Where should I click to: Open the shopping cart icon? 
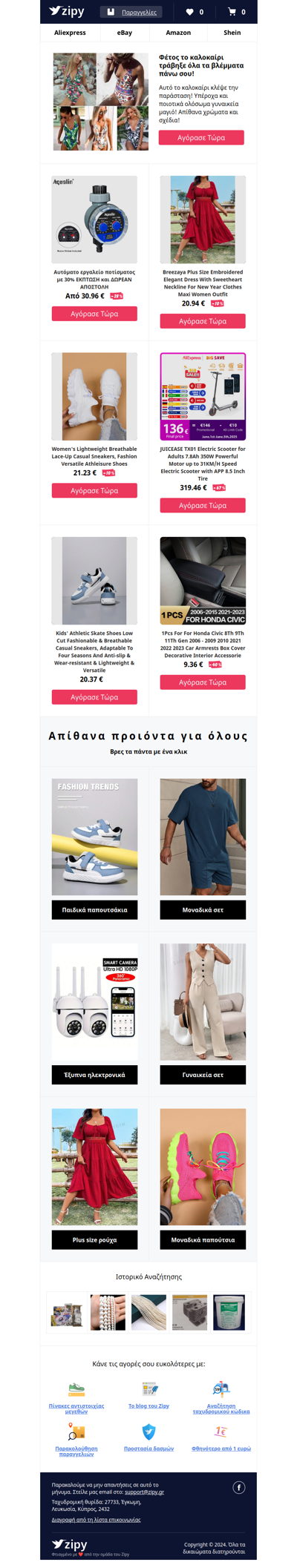click(232, 12)
